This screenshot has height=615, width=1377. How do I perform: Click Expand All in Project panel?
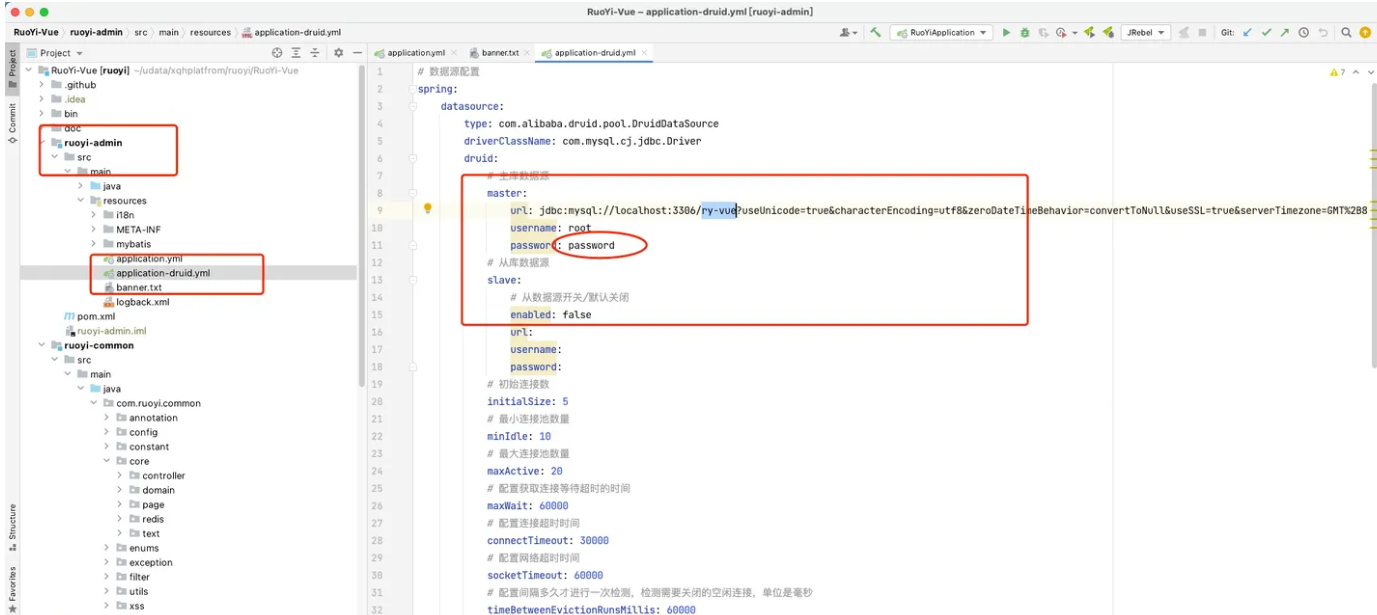[x=296, y=53]
